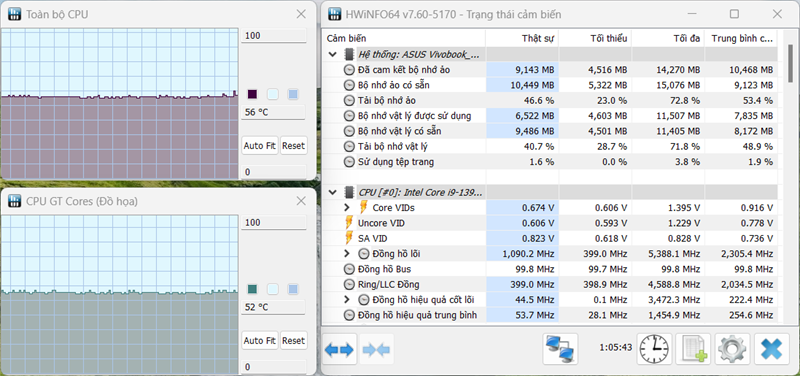Click the collapse columns arrows icon

point(377,349)
